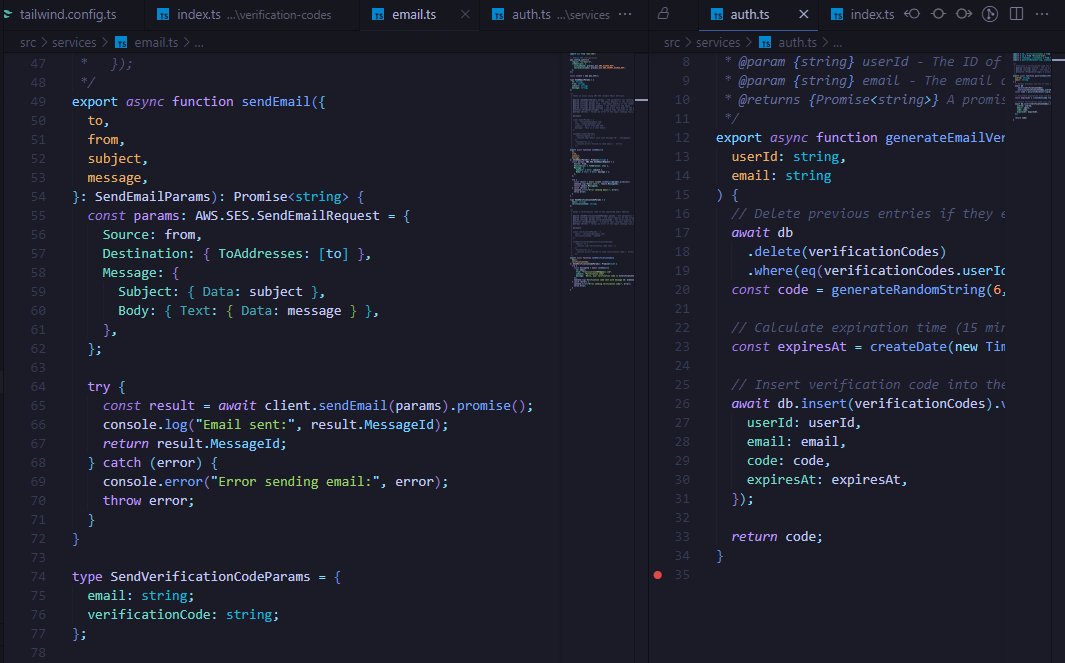Screen dimensions: 1065x663
Task: Close the auth.ts tab in right group
Action: click(x=804, y=14)
